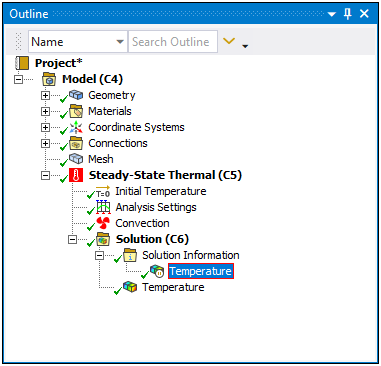This screenshot has height=366, width=381.
Task: Click the Convection fan icon
Action: pyautogui.click(x=103, y=223)
